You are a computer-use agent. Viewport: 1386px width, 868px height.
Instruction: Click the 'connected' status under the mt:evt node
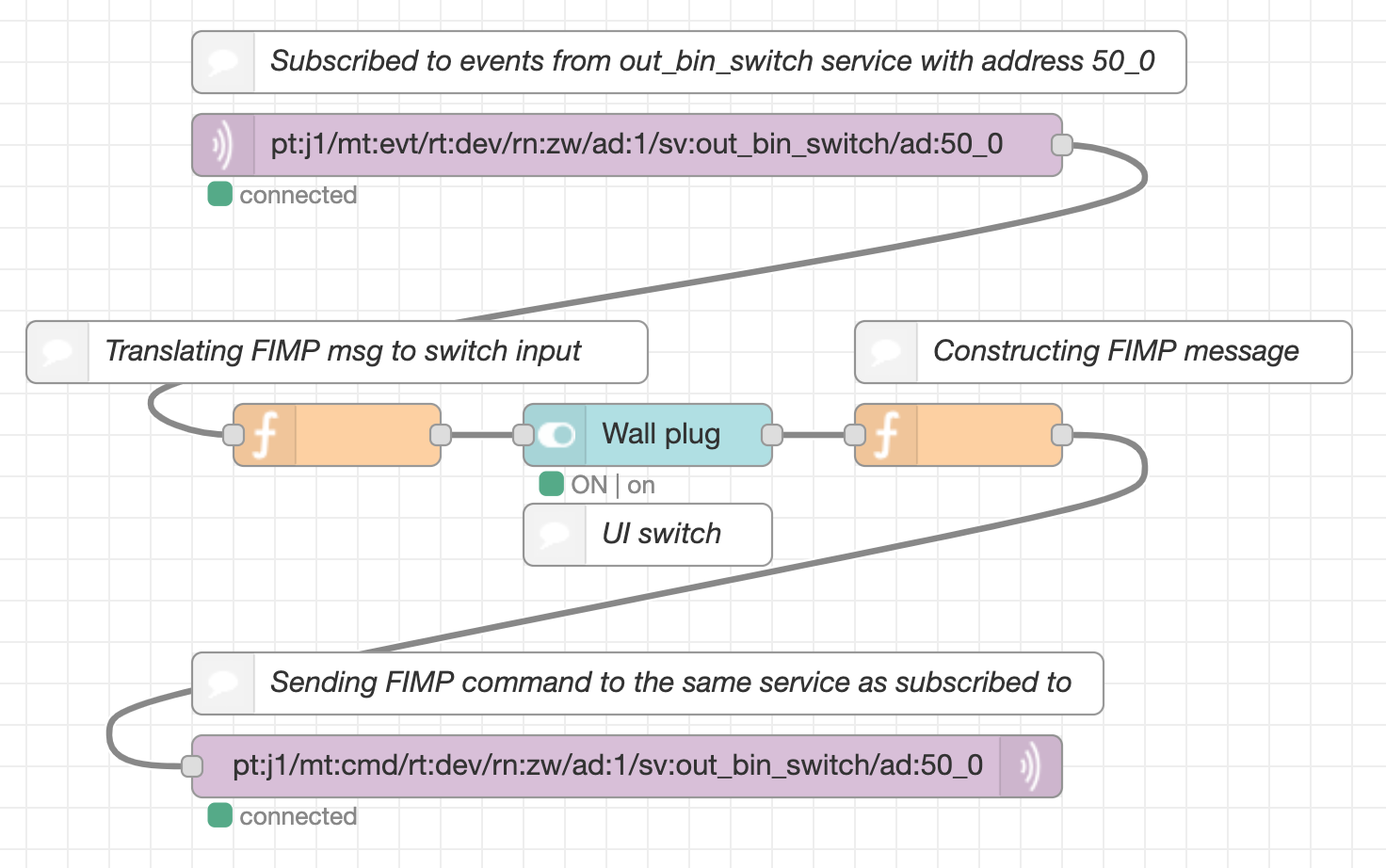298,195
